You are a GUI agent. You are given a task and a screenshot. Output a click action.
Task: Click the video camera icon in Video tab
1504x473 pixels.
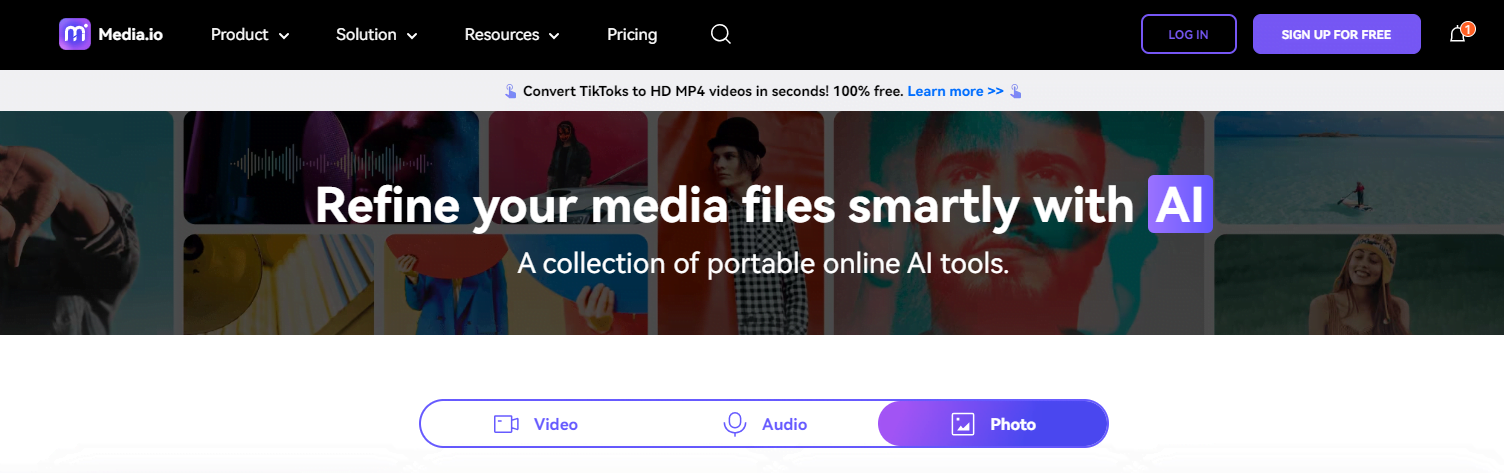point(506,424)
